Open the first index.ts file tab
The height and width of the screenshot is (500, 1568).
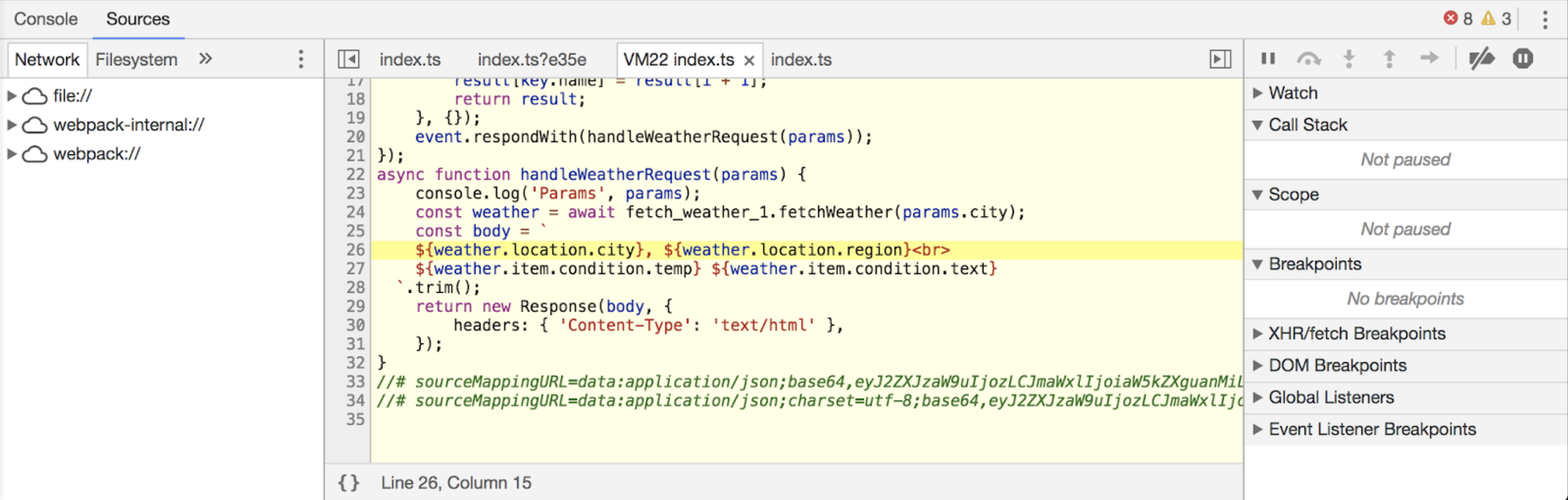tap(410, 60)
